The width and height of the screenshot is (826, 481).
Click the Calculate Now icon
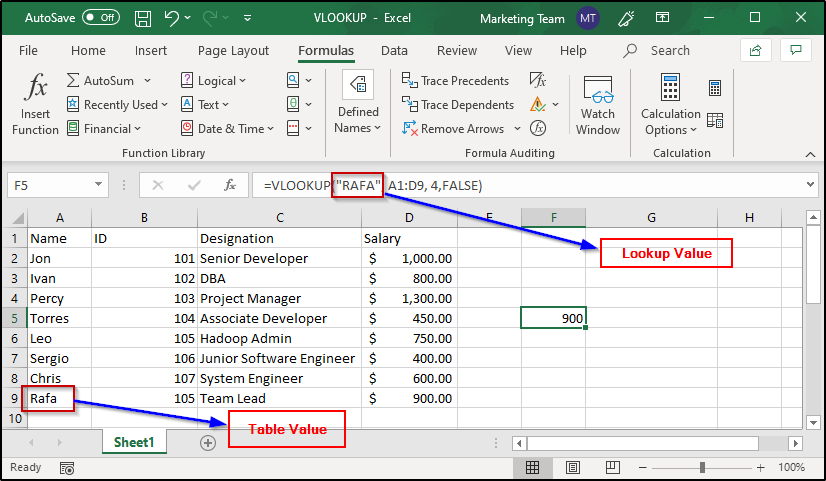pos(715,88)
